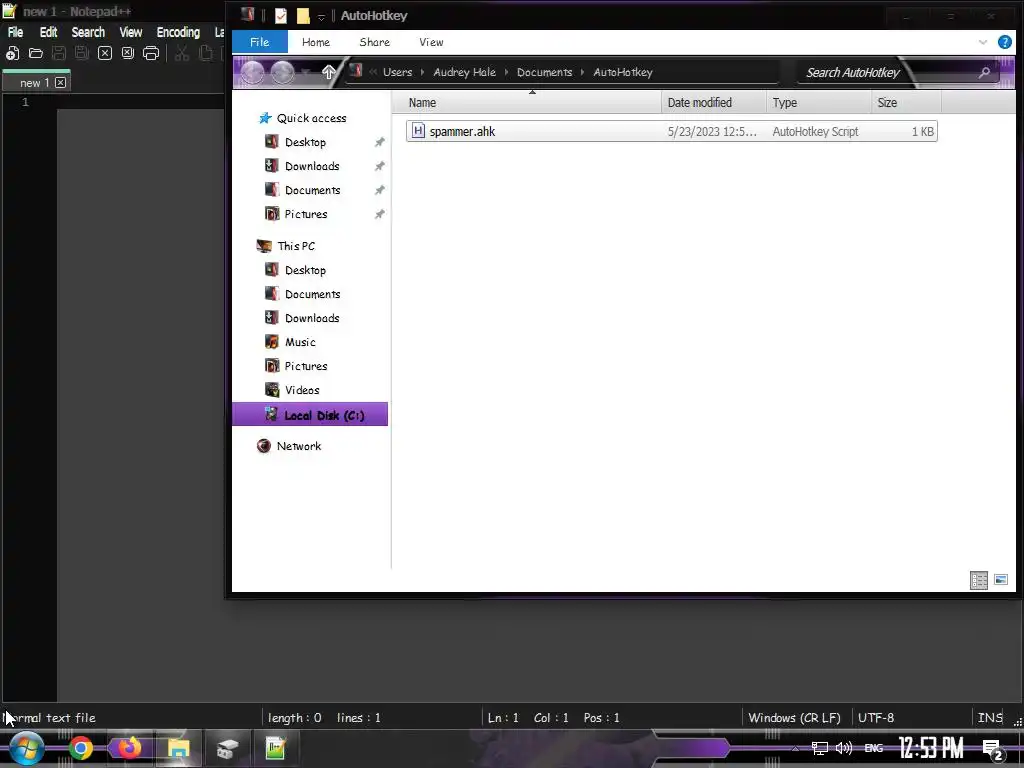Click New folder icon in quick access toolbar
The width and height of the screenshot is (1024, 768).
point(303,16)
